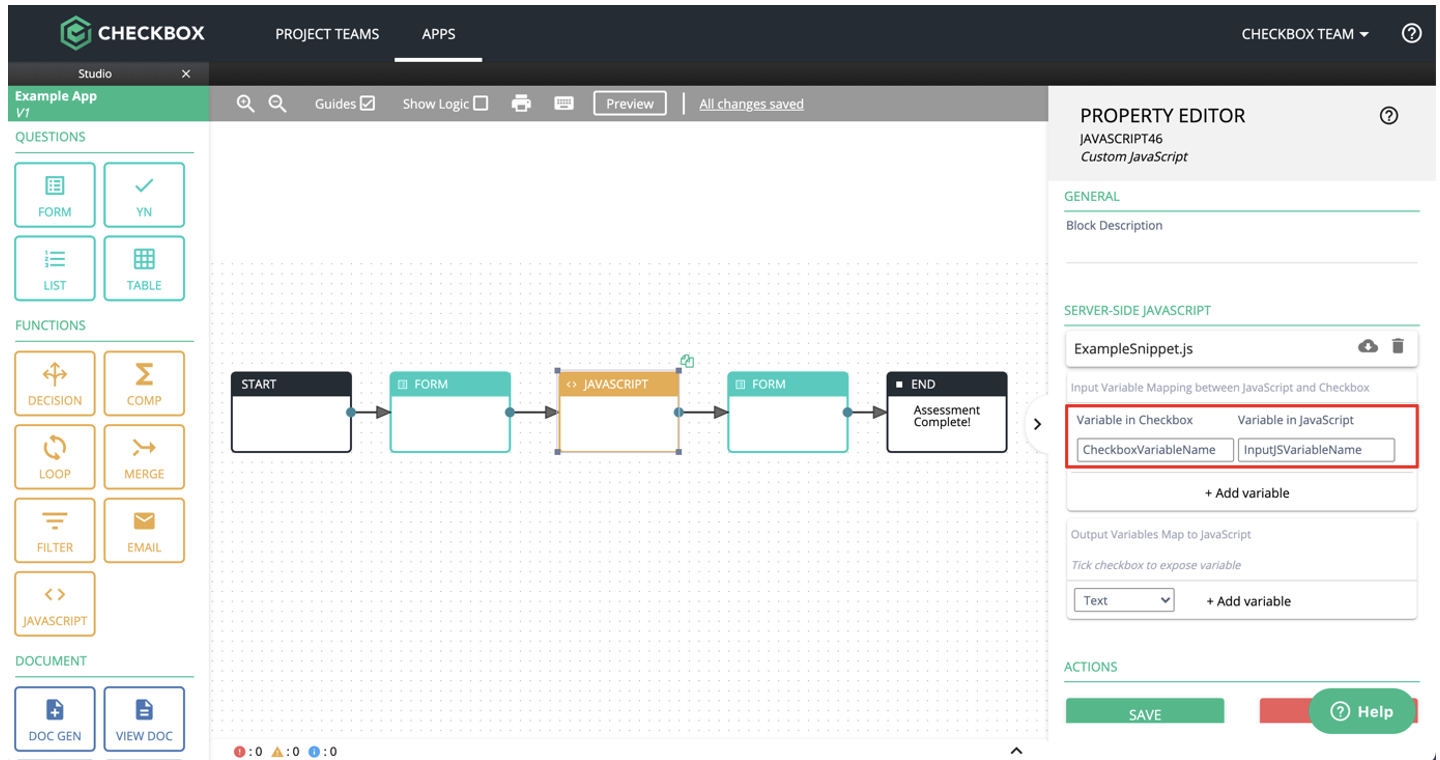The image size is (1440, 760).
Task: Enable the Show Logic checkbox
Action: [480, 103]
